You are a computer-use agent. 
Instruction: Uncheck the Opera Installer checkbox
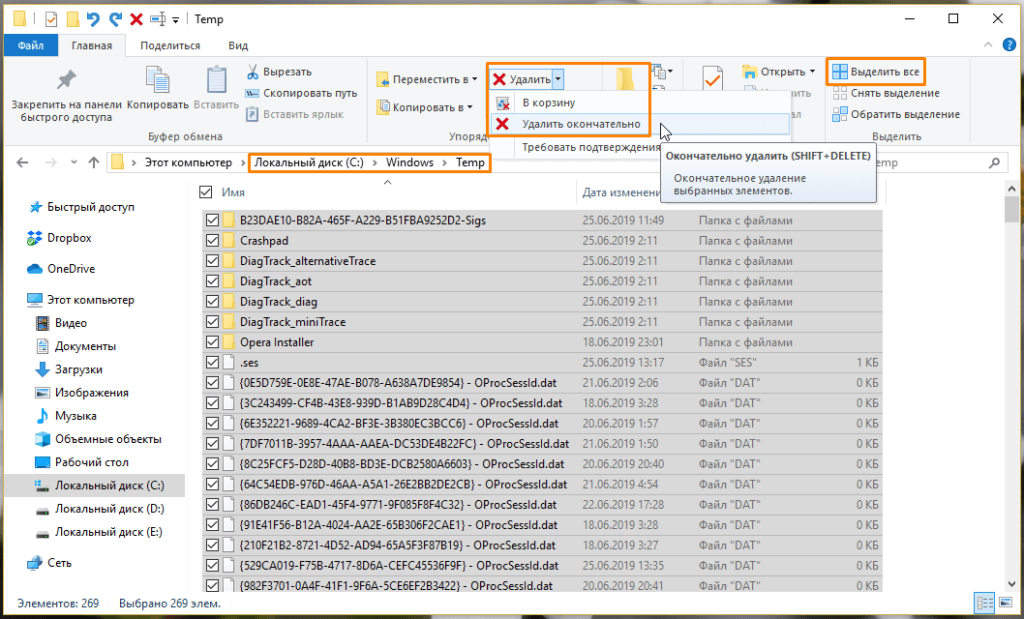(212, 341)
